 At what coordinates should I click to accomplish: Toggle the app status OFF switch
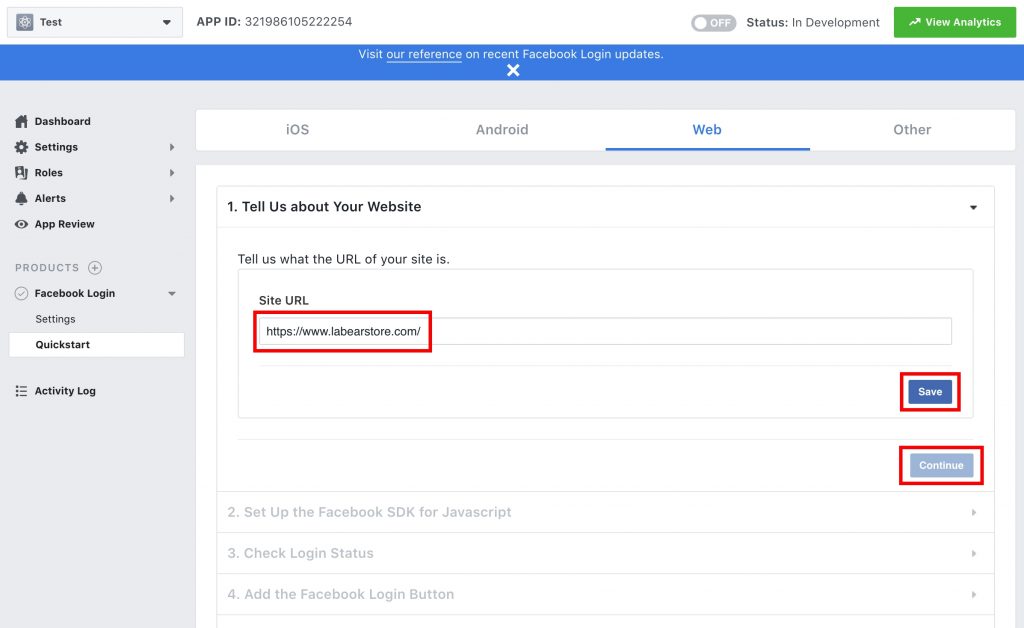click(x=713, y=23)
